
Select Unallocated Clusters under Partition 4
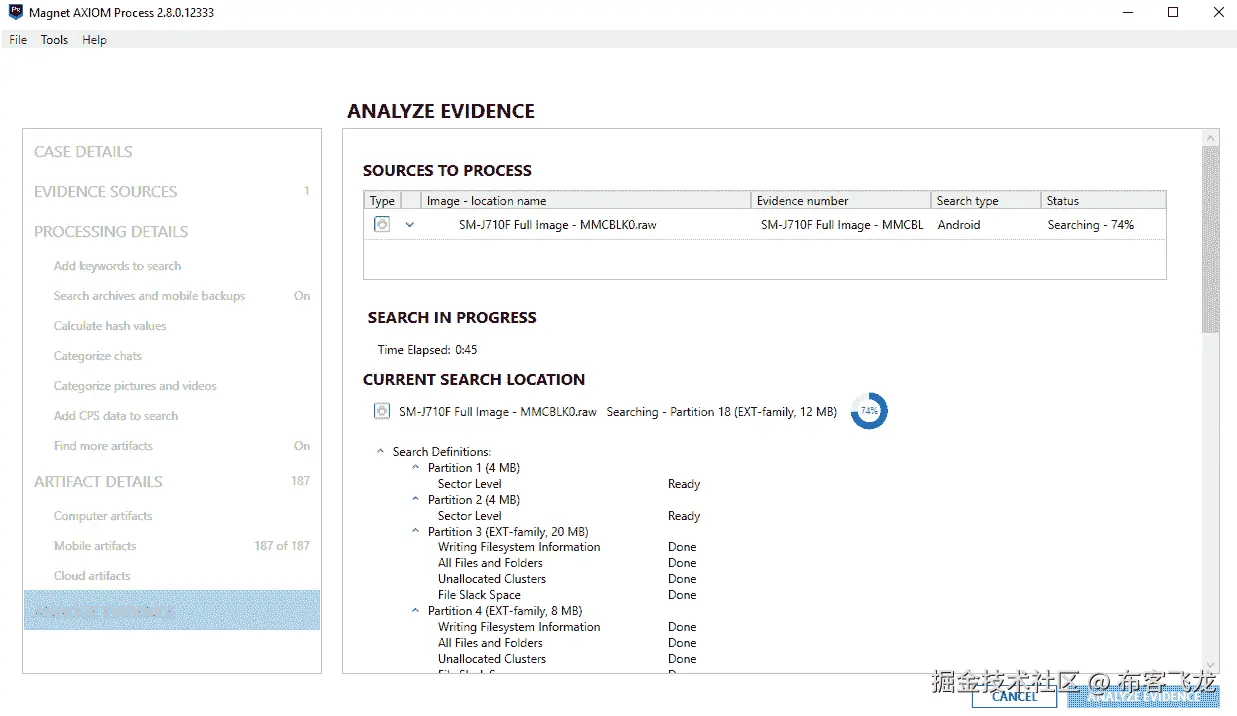pos(492,659)
